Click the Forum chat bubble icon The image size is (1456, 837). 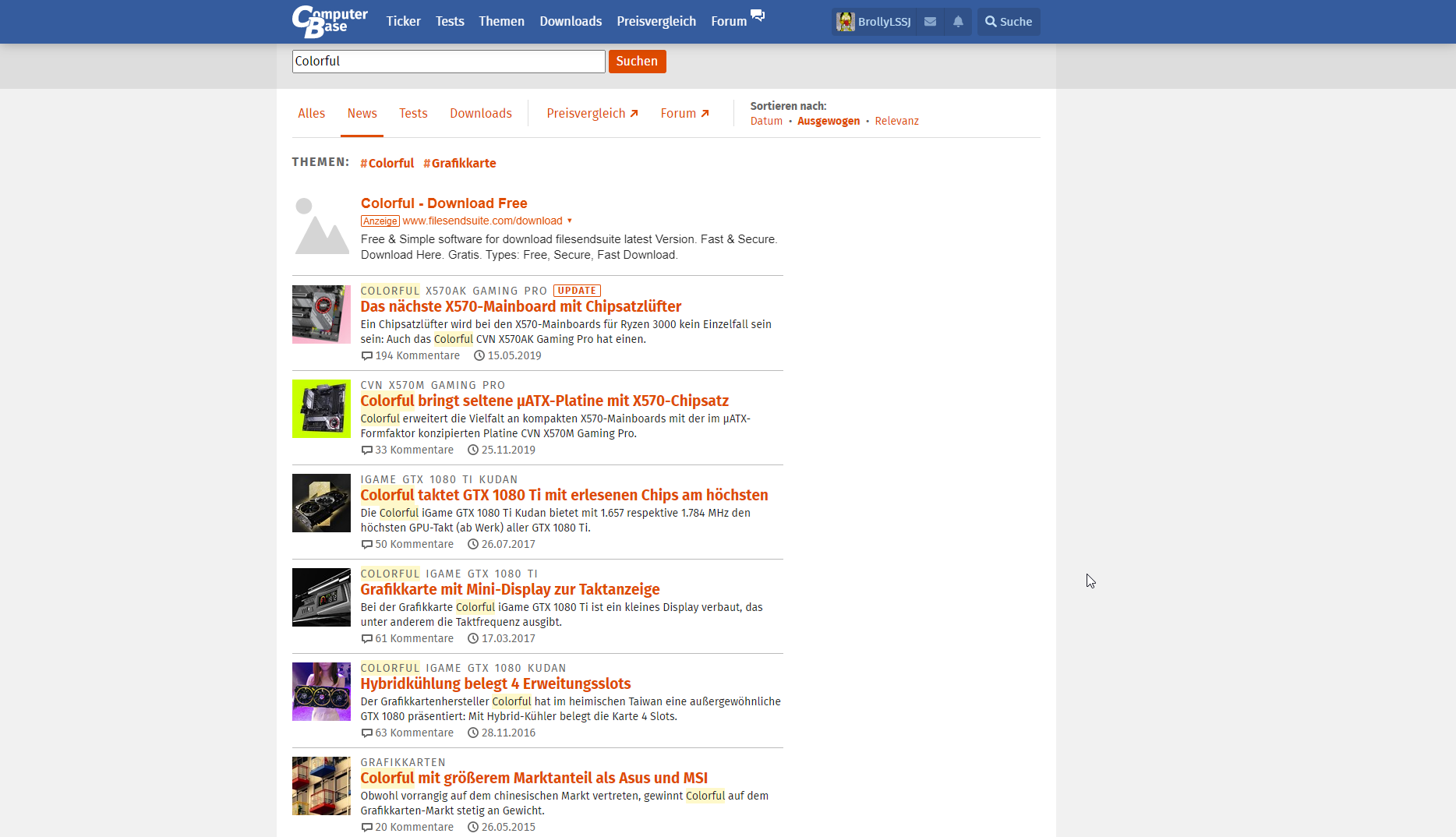click(758, 16)
